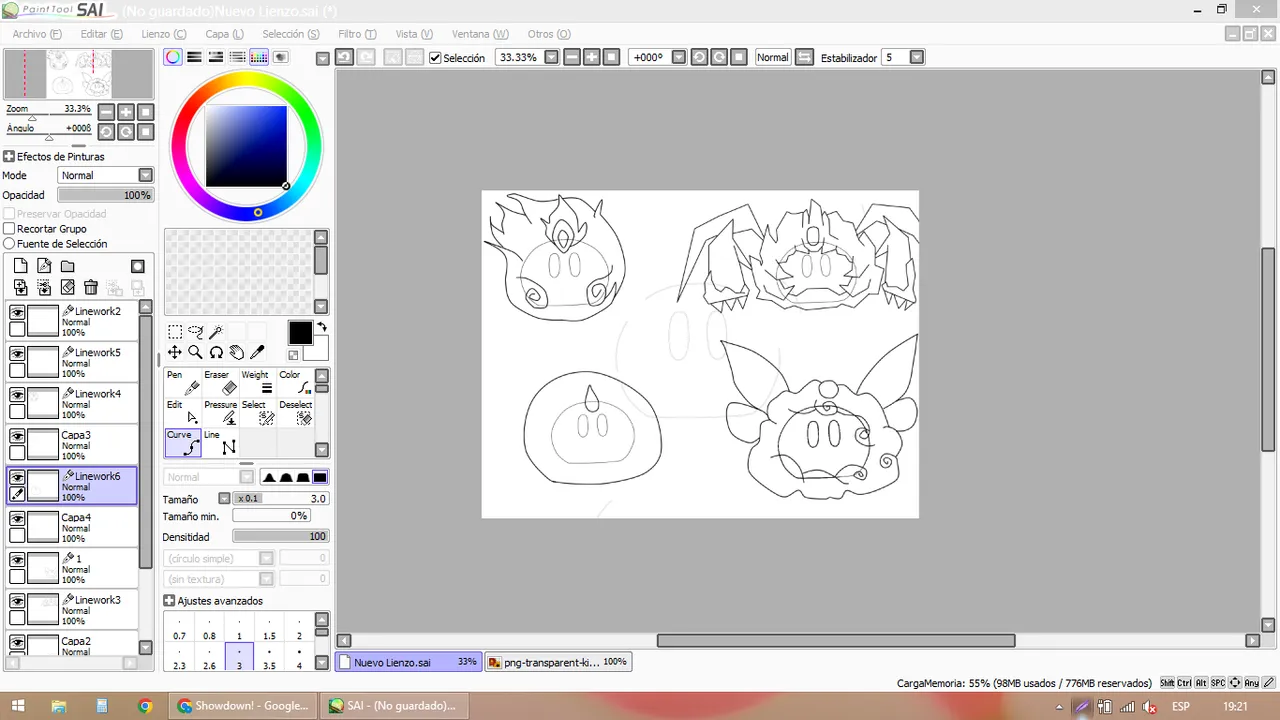This screenshot has width=1280, height=720.
Task: Open the Showdown Google Chrome taskbar window
Action: click(244, 706)
